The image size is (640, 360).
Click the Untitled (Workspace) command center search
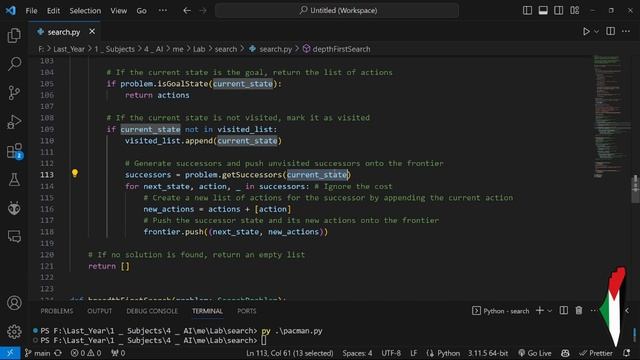point(337,10)
